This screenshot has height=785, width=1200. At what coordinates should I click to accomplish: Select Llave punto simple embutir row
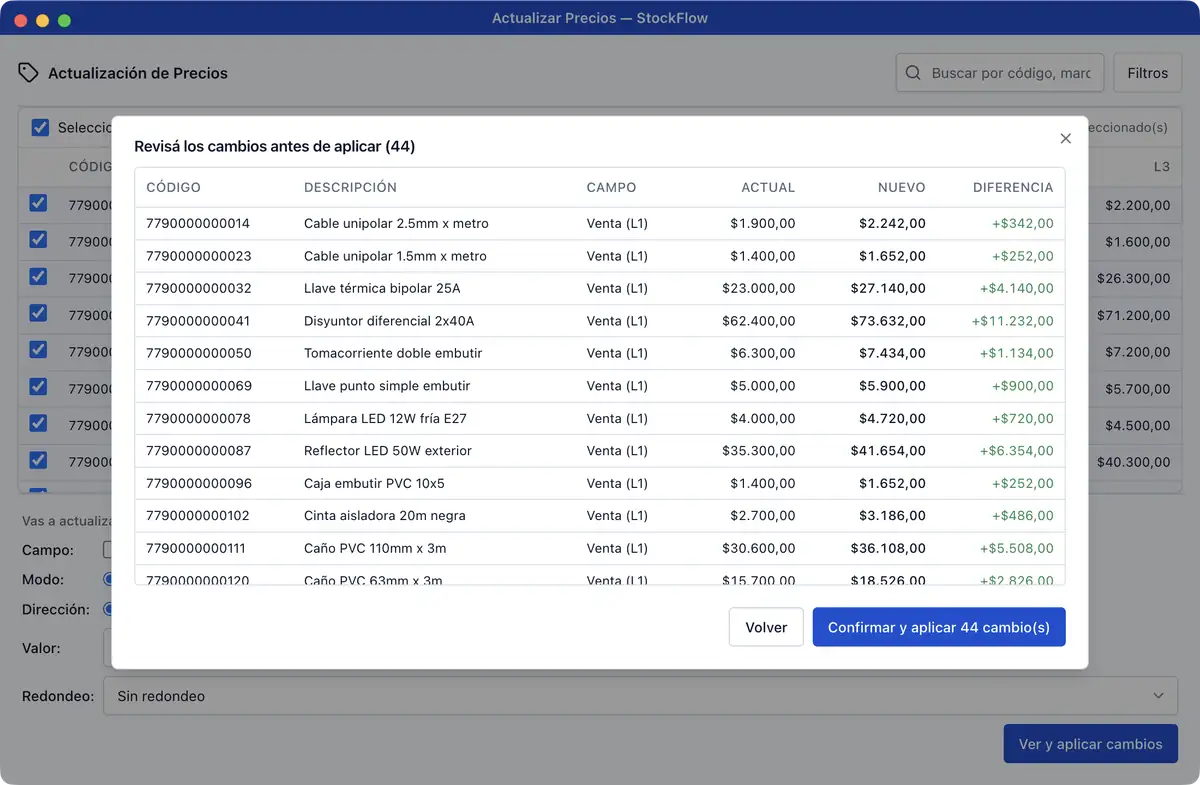600,386
